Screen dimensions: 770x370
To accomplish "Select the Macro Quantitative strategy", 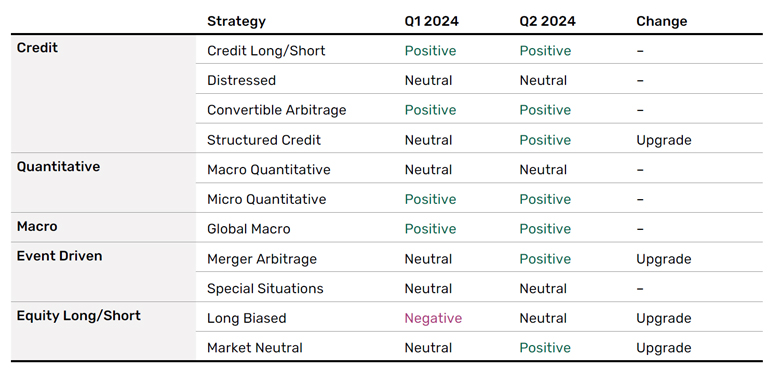I will point(269,170).
